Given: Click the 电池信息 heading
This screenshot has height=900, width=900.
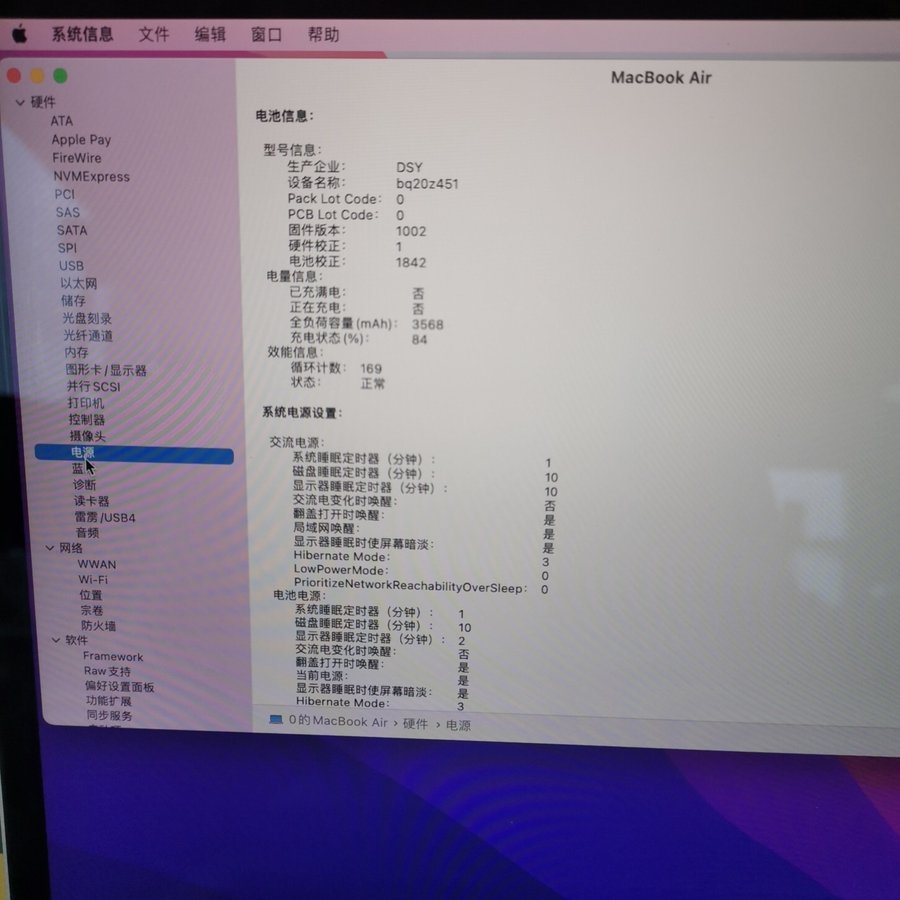Looking at the screenshot, I should point(285,116).
